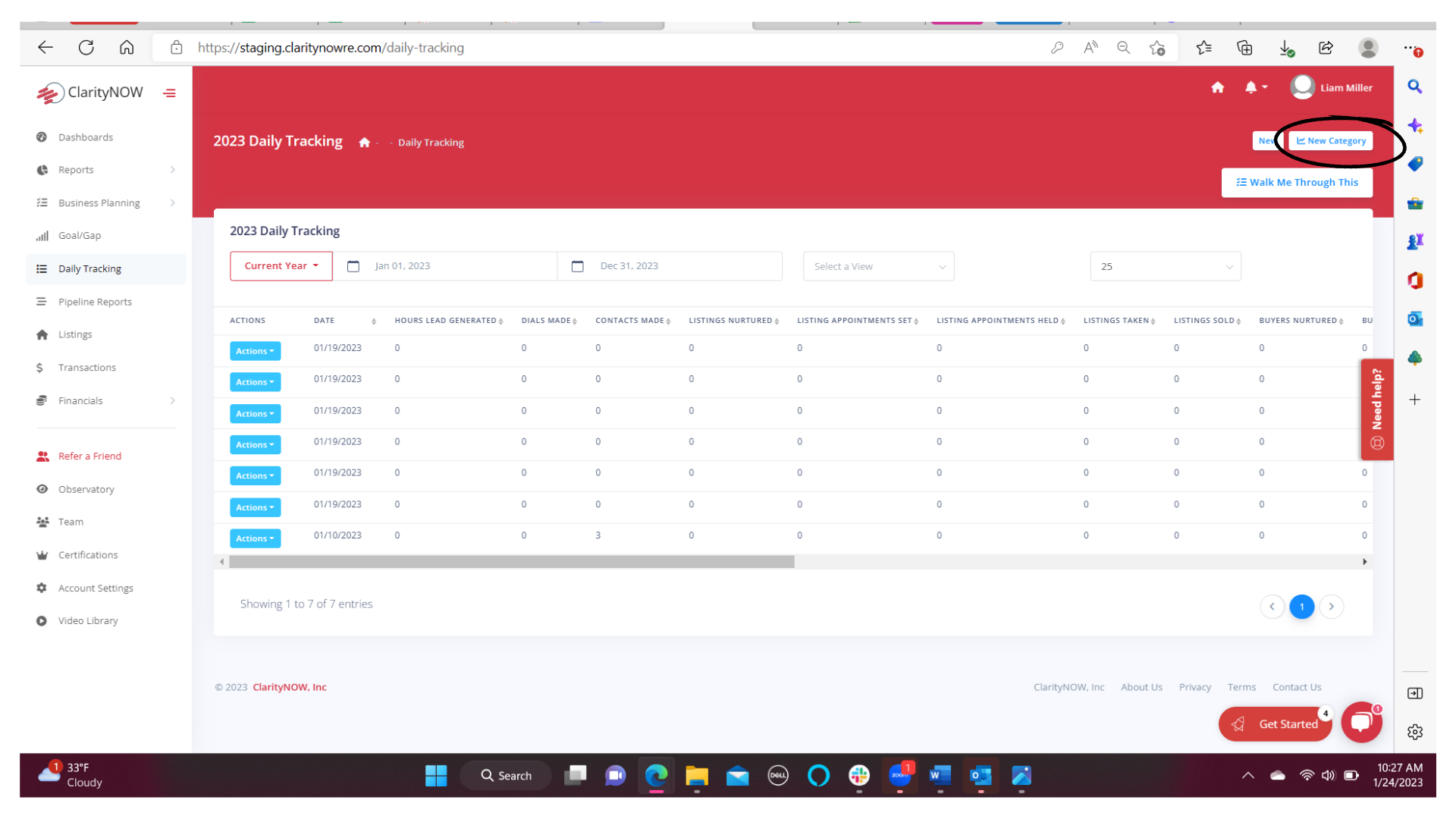Open the About Us footer link
The width and height of the screenshot is (1456, 819).
[1141, 687]
